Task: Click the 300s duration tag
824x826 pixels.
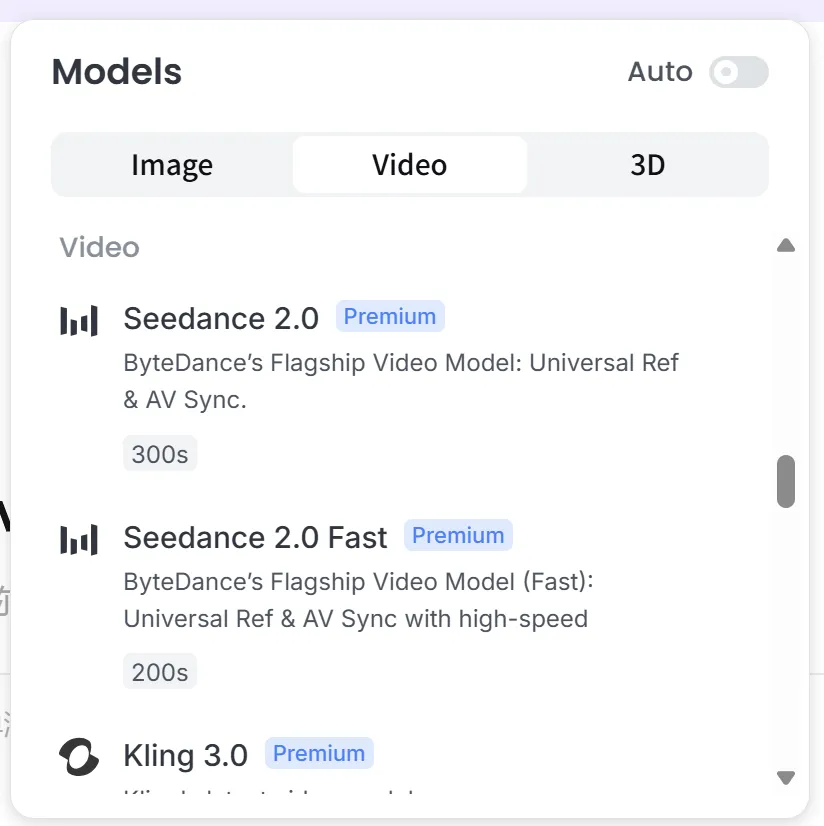Action: (x=160, y=454)
